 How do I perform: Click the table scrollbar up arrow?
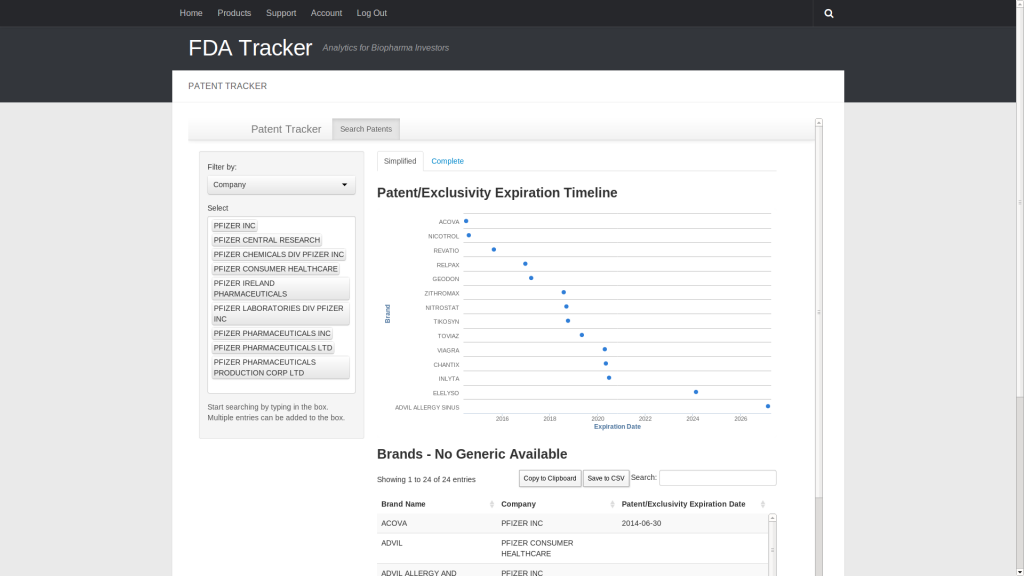coord(773,518)
